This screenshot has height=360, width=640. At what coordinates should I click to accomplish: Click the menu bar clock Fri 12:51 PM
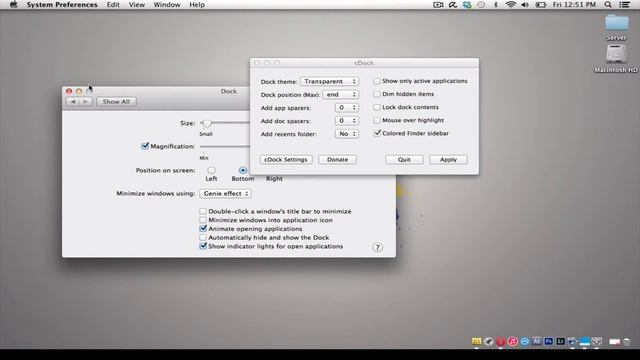574,5
